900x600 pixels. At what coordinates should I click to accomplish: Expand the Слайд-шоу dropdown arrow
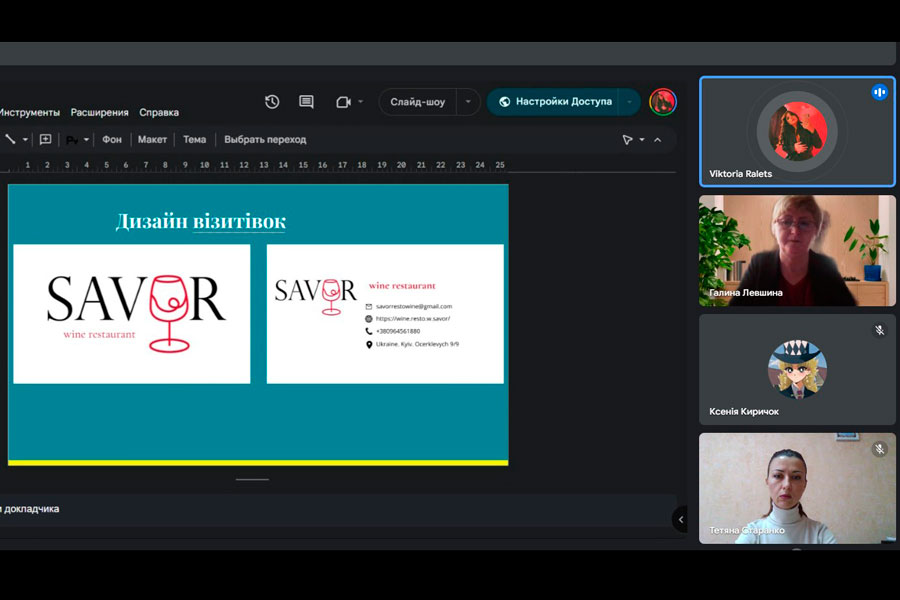[468, 102]
